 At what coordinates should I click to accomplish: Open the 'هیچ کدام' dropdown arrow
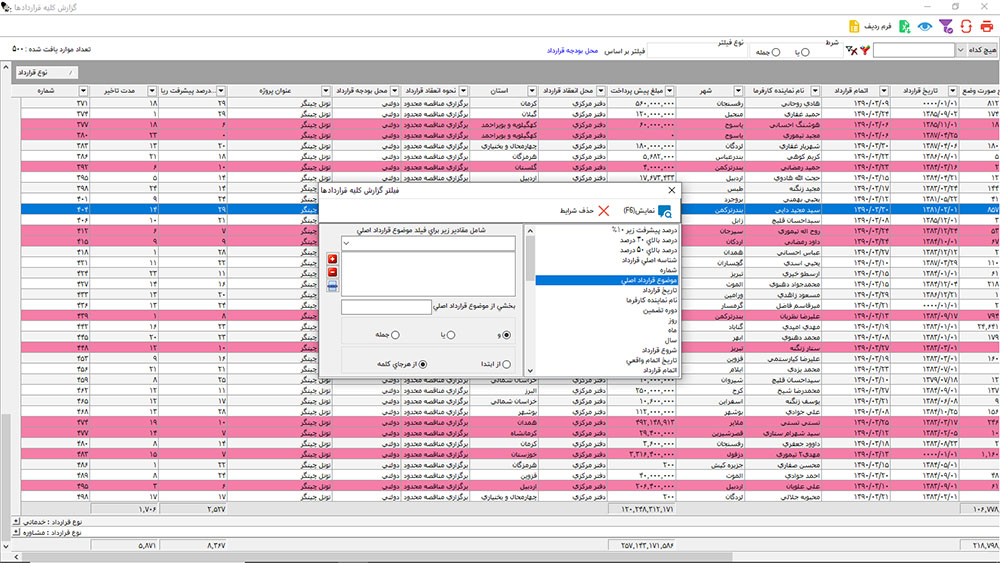tap(960, 50)
